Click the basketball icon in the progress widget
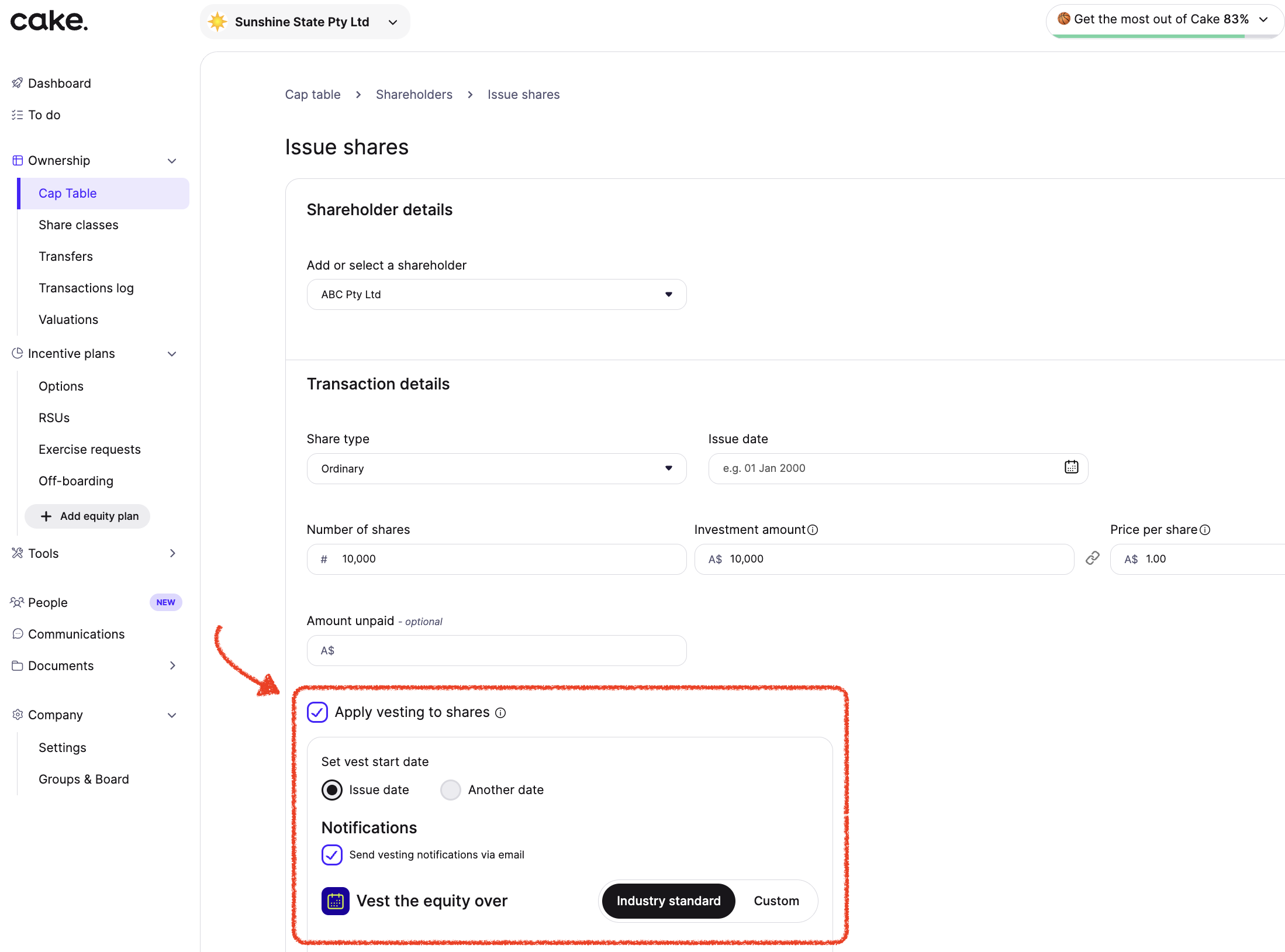This screenshot has width=1285, height=952. 1064,19
